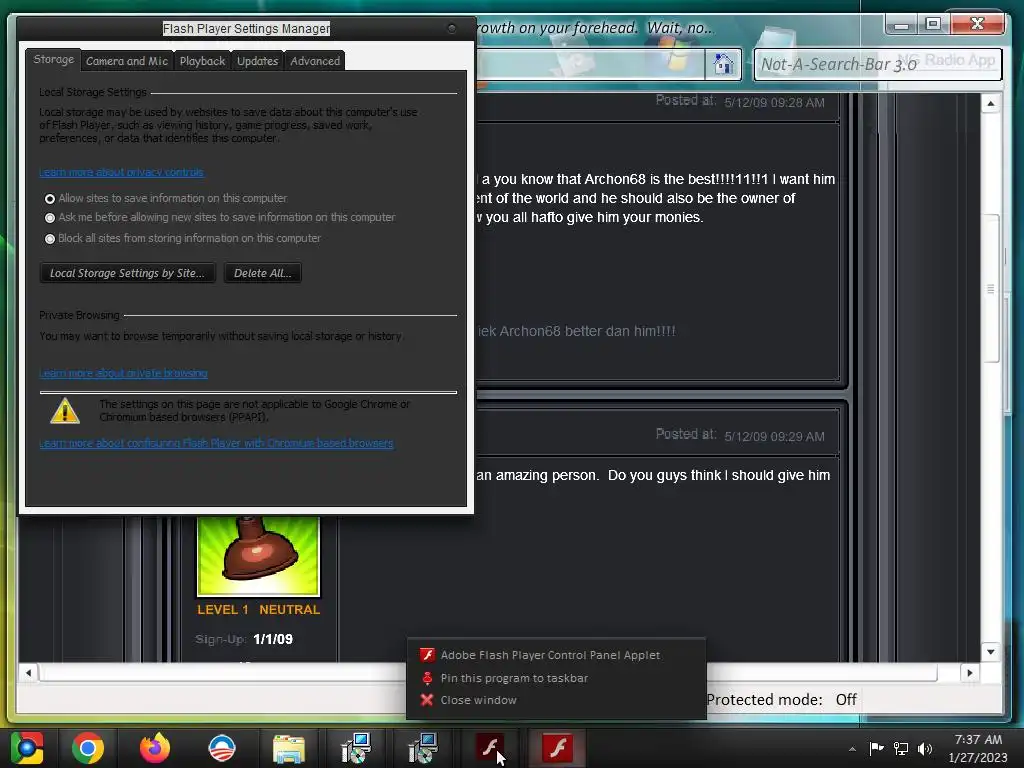Click the red Flash icon in jump list

pyautogui.click(x=427, y=655)
